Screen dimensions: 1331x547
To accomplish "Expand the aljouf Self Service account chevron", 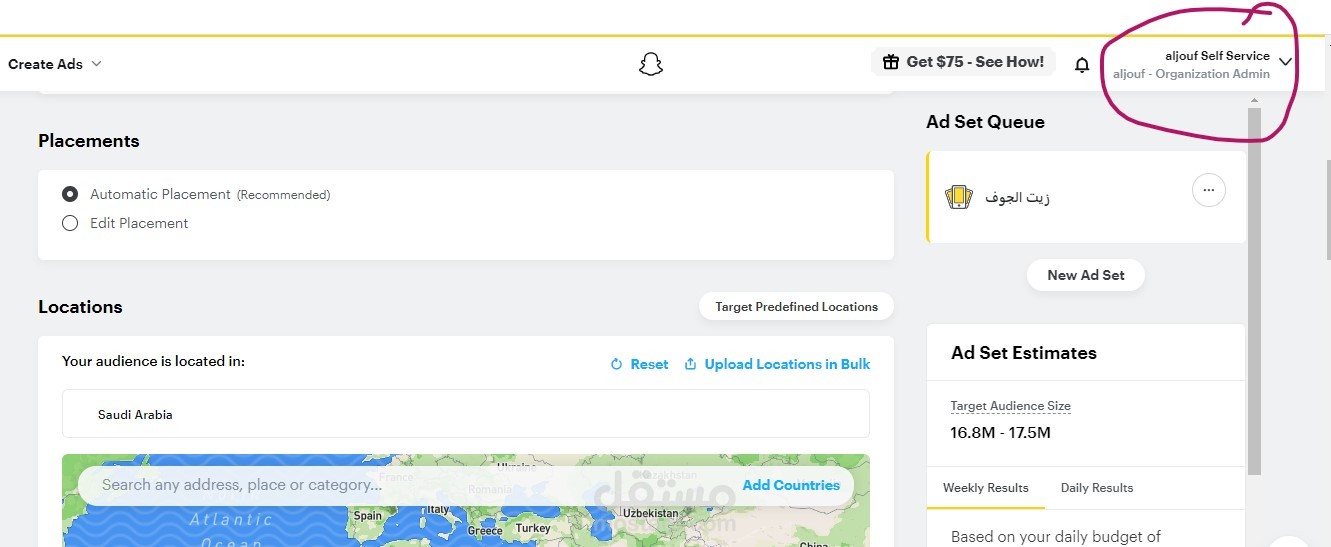I will (x=1285, y=63).
